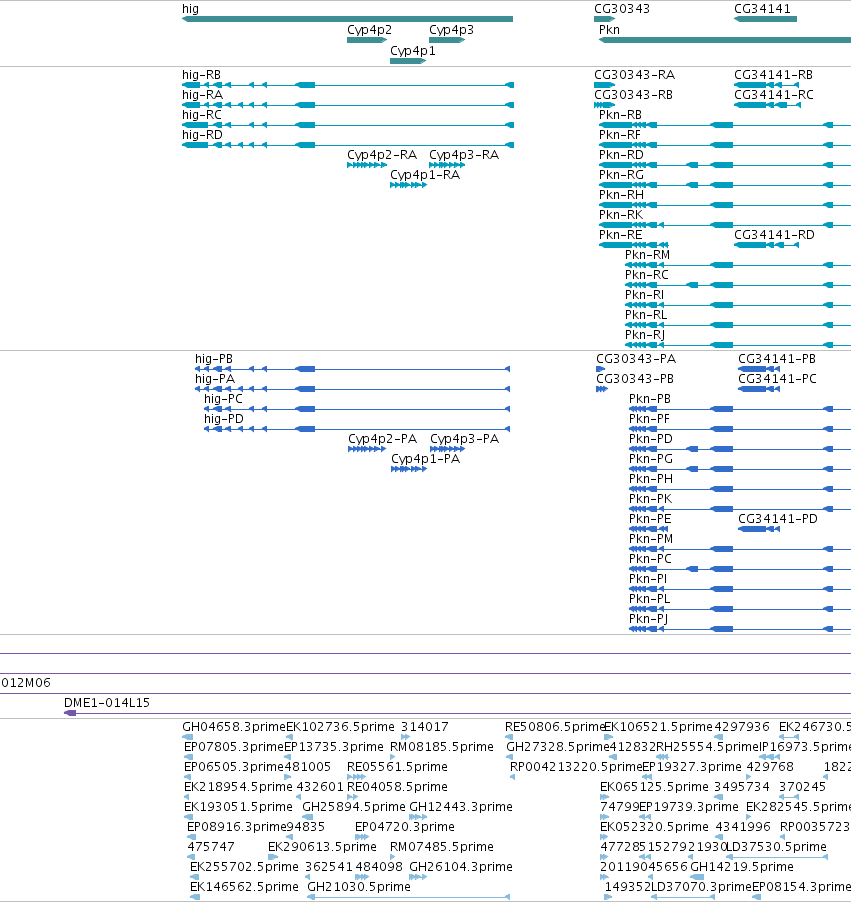
Task: Click the Cyp4p3-RA transcript label
Action: pyautogui.click(x=464, y=155)
